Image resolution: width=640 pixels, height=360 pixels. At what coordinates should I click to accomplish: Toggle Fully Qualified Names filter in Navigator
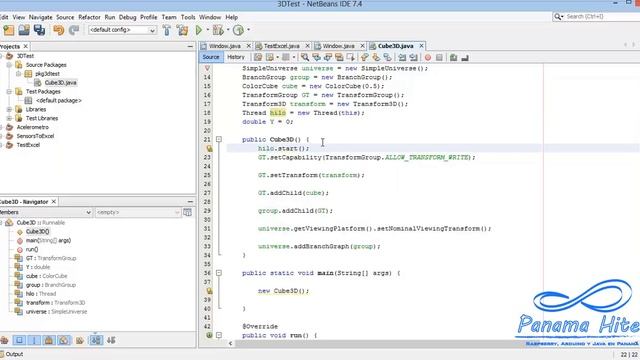pyautogui.click(x=80, y=340)
